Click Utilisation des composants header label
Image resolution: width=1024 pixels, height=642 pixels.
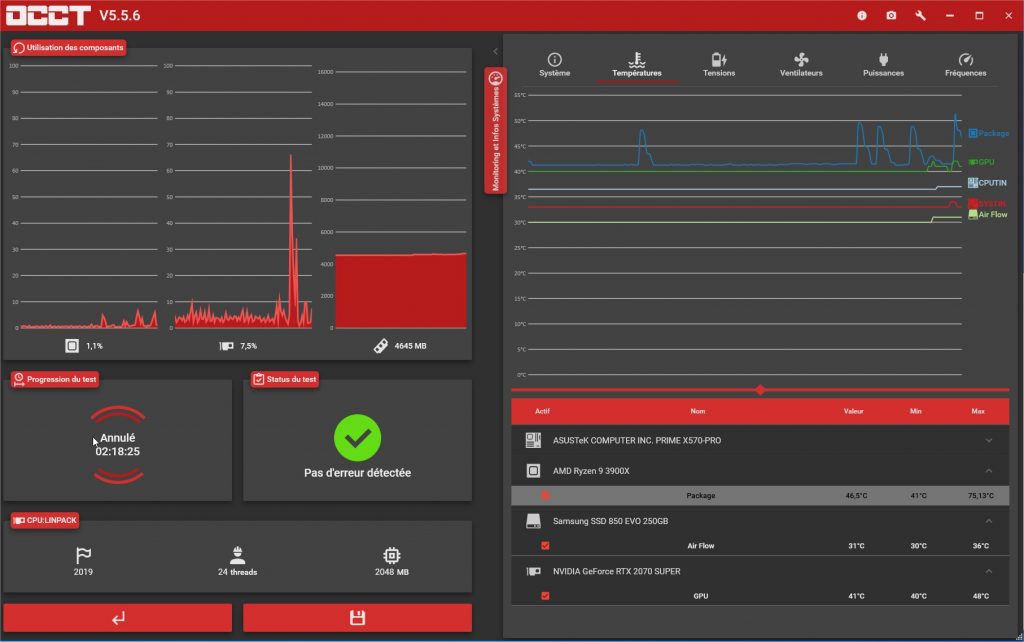69,48
